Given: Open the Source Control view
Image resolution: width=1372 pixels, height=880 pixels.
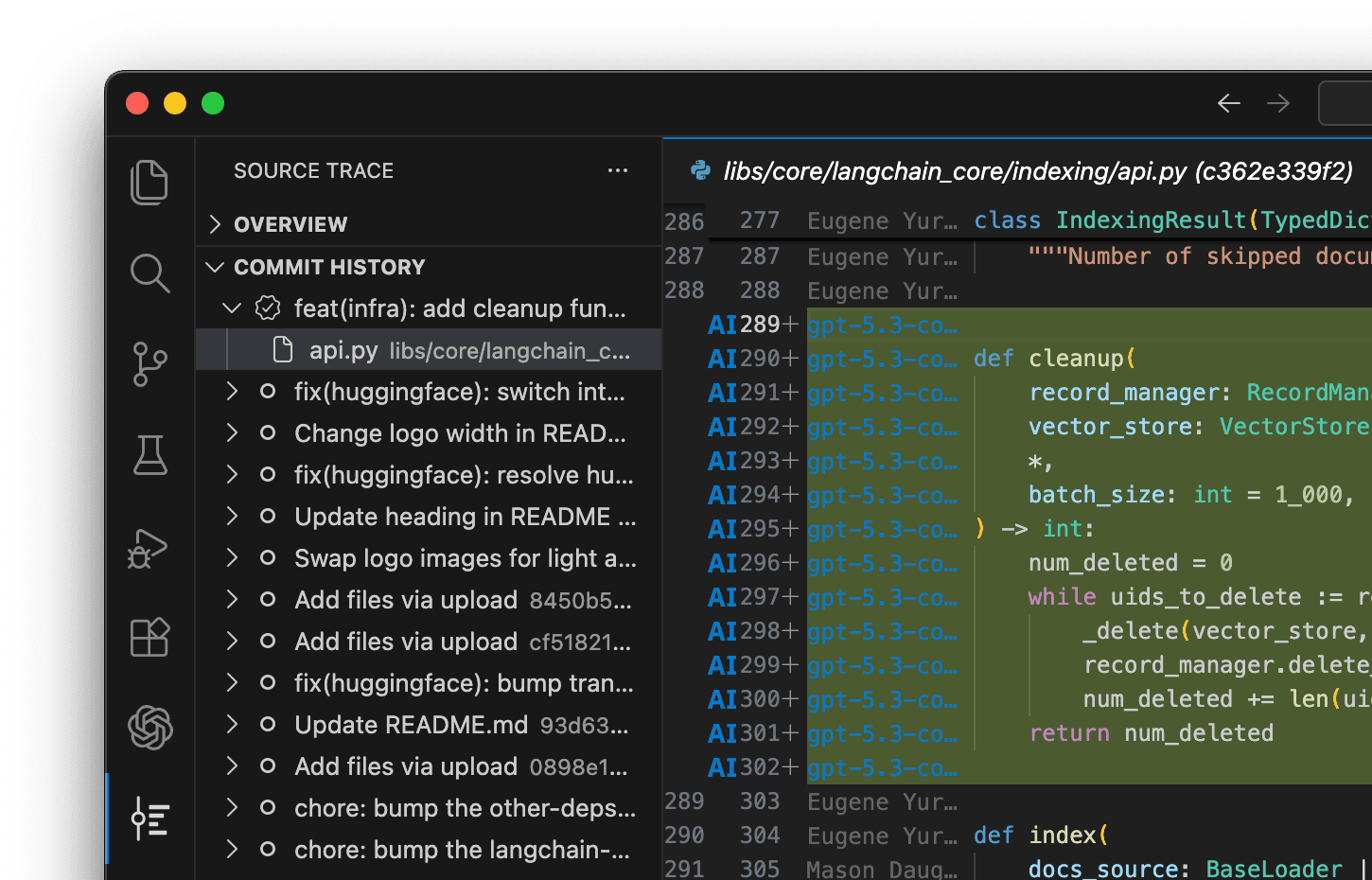Looking at the screenshot, I should (150, 364).
